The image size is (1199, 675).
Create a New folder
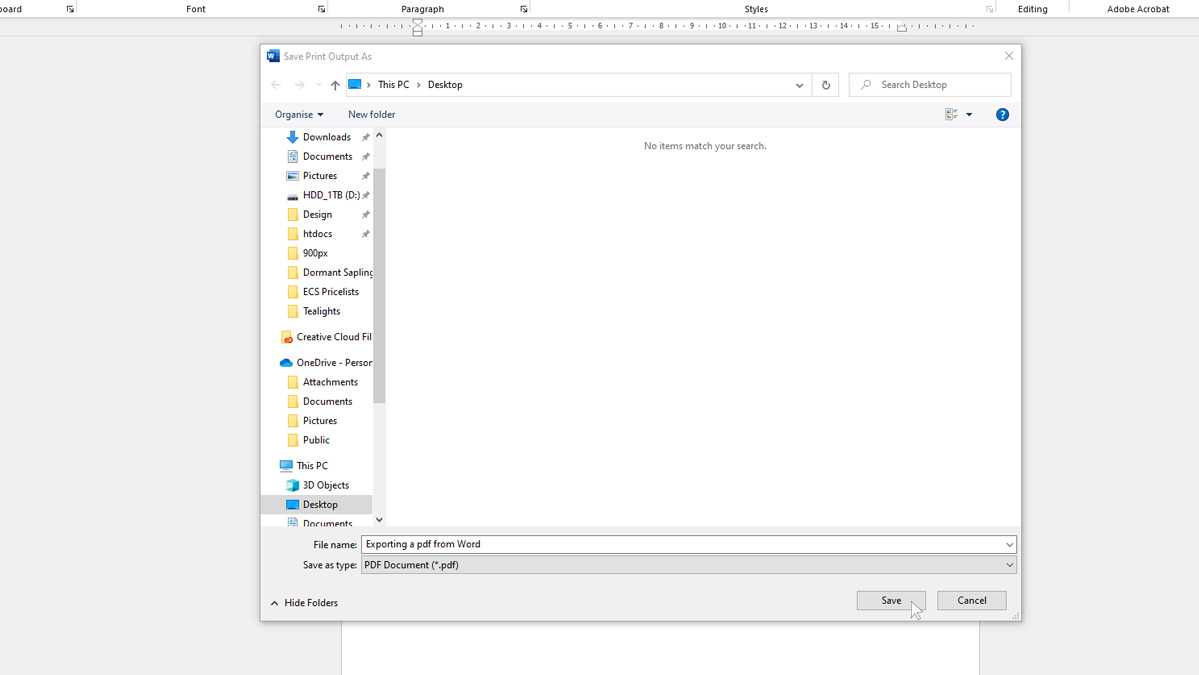371,114
